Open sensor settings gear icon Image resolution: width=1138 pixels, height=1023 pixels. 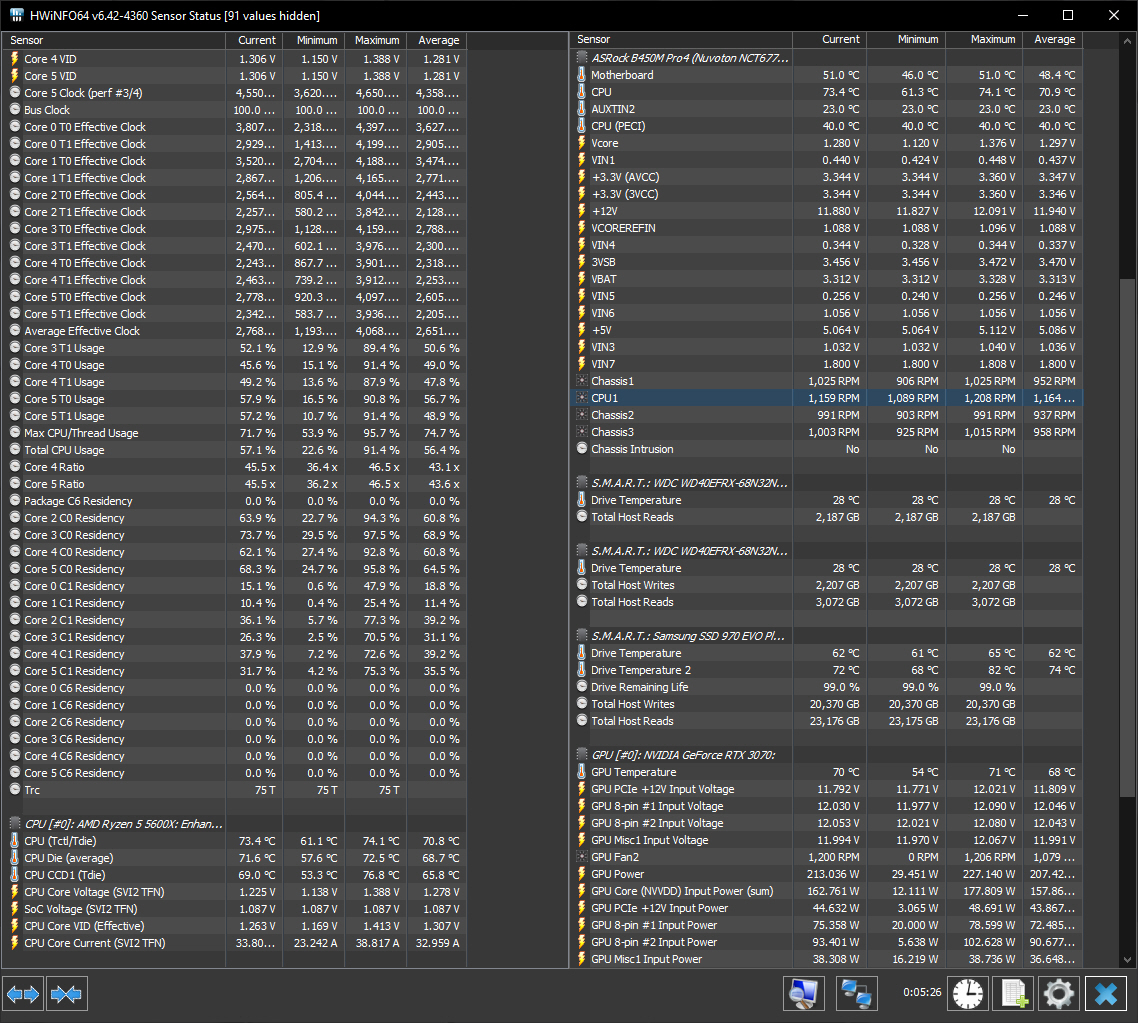pos(1058,993)
